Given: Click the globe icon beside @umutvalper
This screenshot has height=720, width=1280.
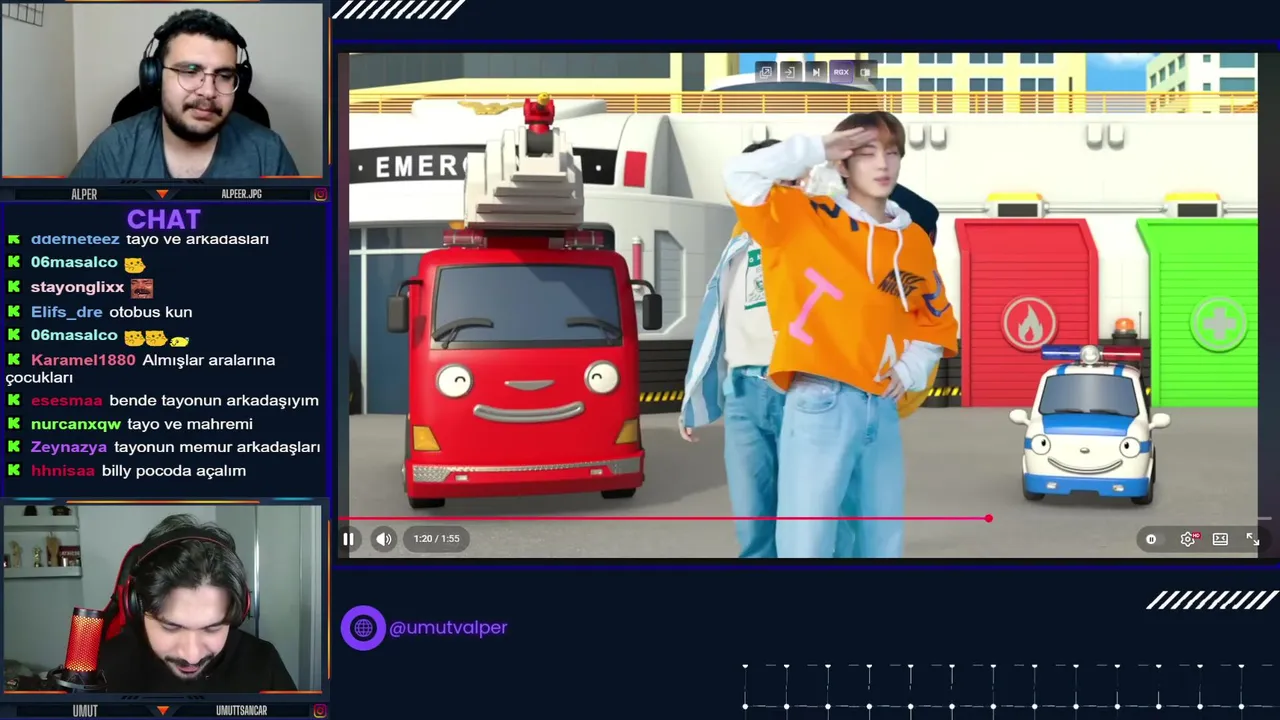Looking at the screenshot, I should (x=363, y=628).
